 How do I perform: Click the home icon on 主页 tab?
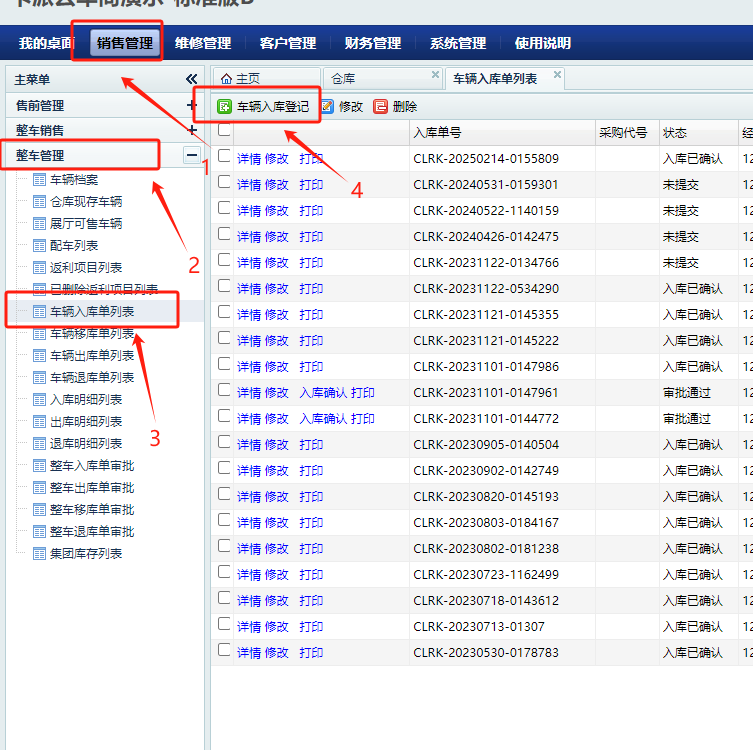226,78
